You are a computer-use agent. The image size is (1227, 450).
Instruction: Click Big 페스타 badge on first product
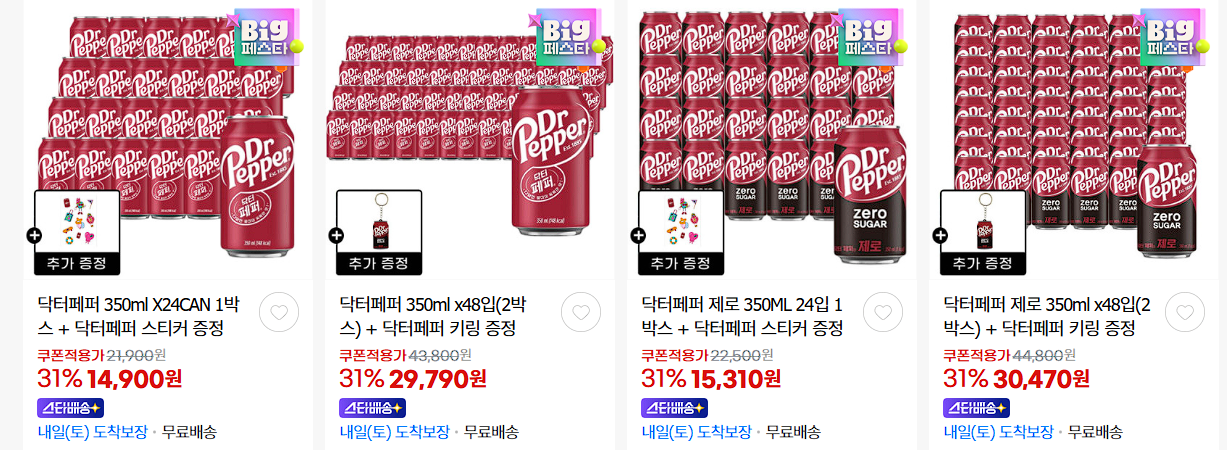point(266,37)
